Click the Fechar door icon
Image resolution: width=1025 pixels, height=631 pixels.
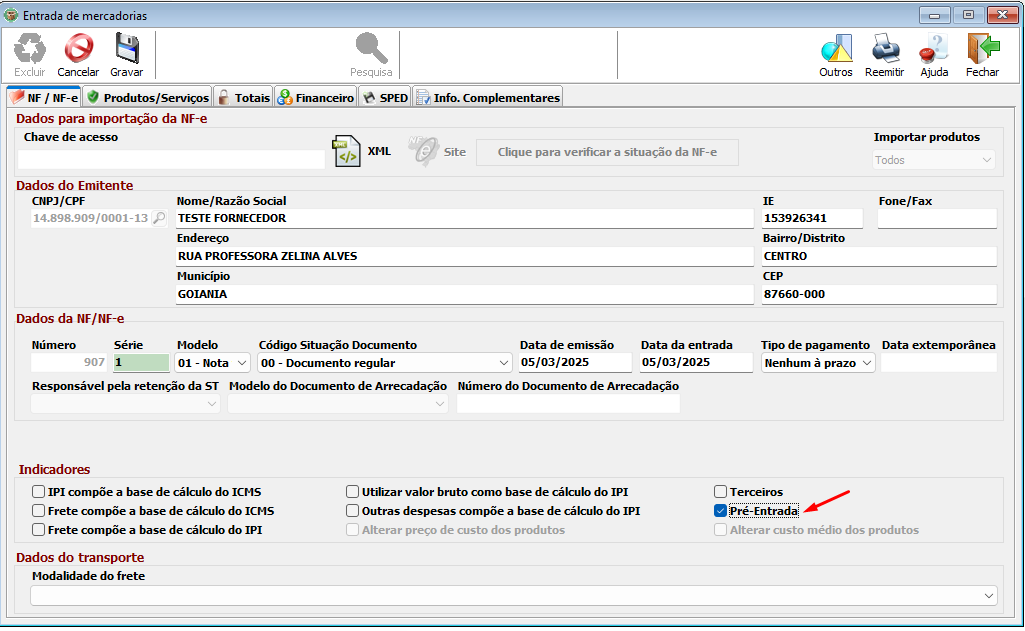pyautogui.click(x=982, y=48)
